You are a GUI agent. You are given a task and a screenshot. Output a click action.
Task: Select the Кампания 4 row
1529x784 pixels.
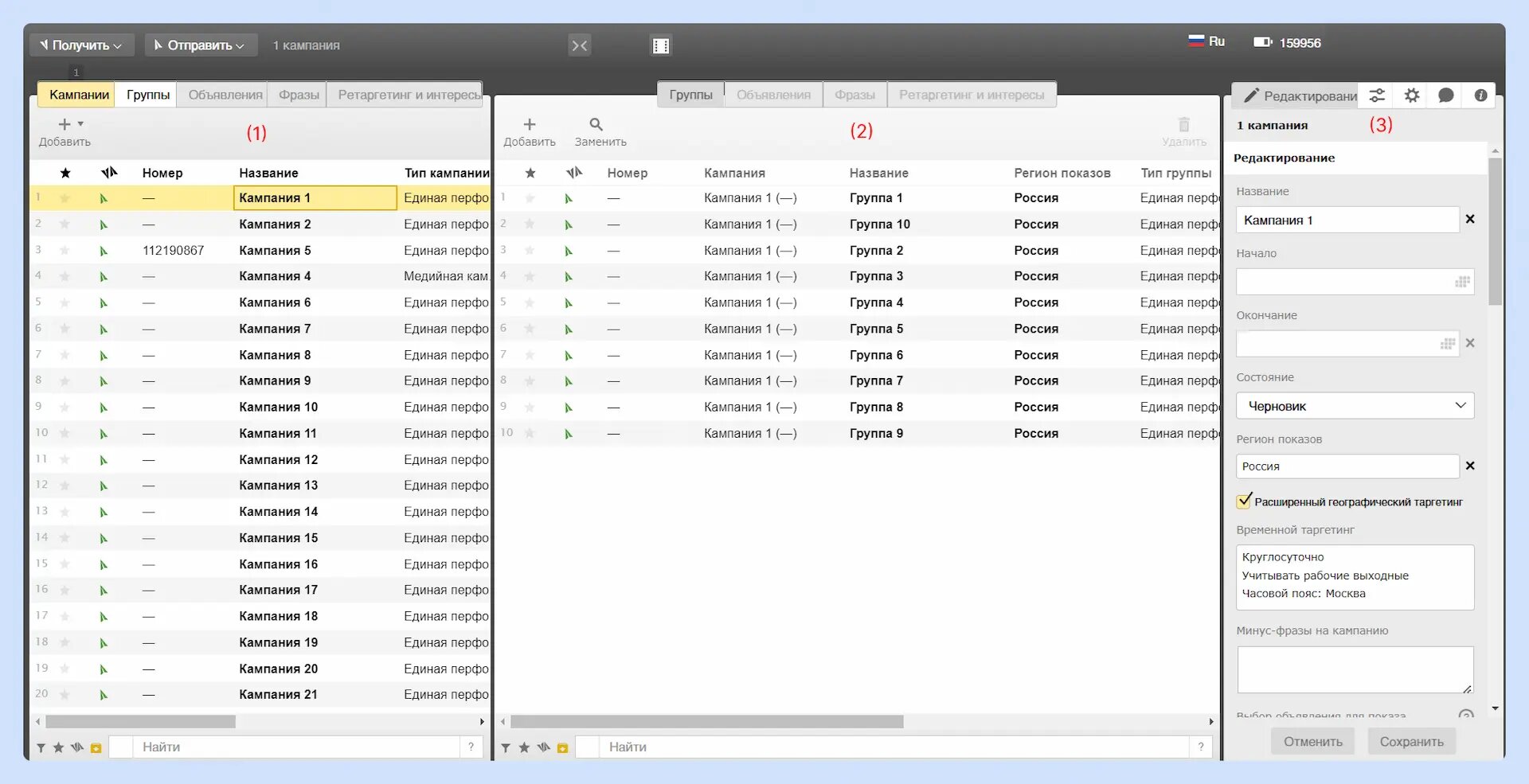tap(260, 276)
